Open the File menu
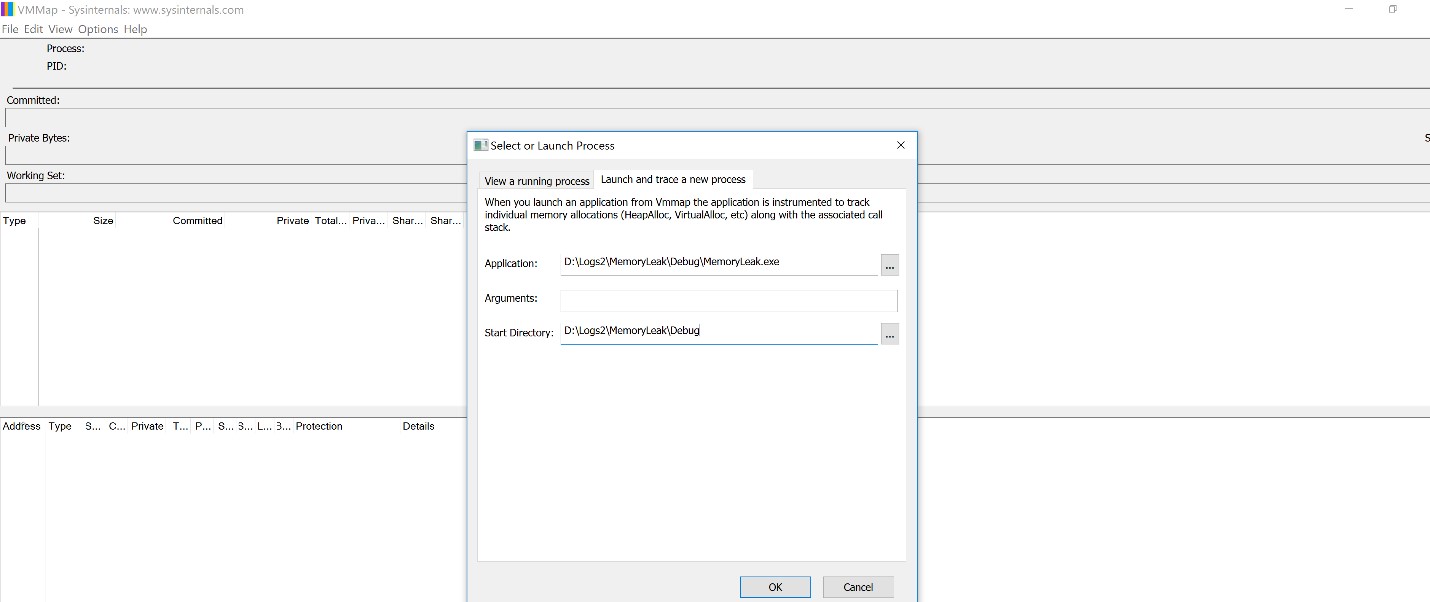This screenshot has width=1430, height=602. (x=10, y=29)
